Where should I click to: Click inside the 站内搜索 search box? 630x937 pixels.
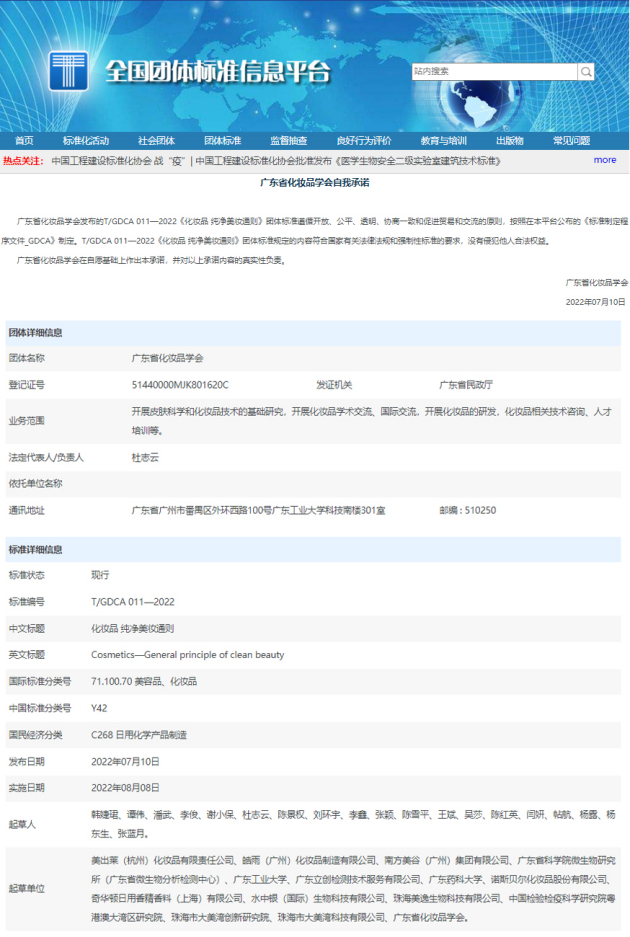494,72
